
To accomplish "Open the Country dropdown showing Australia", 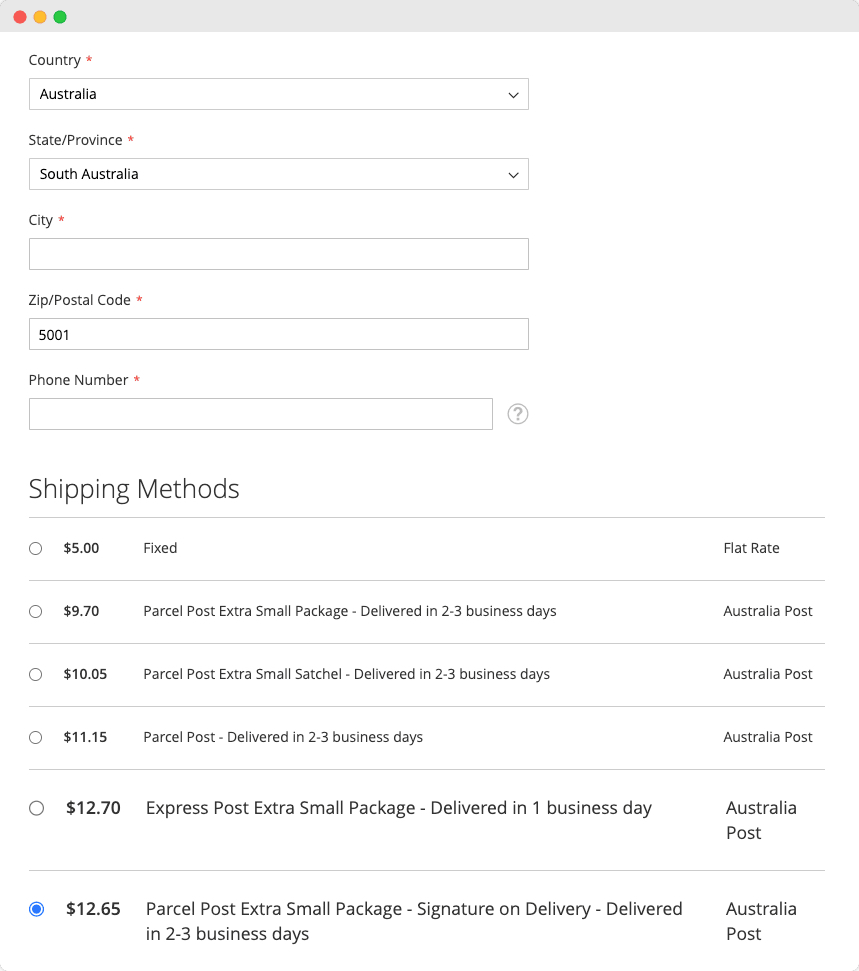I will [279, 94].
